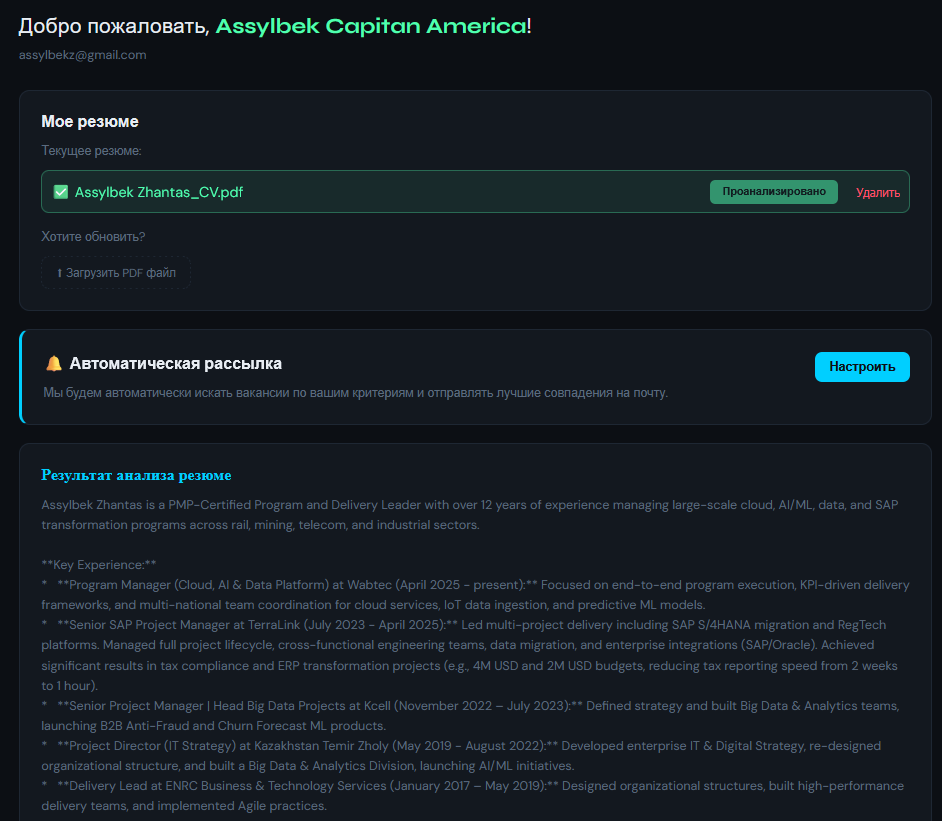Click the Результат анализа резюме heading
942x821 pixels.
click(x=136, y=475)
